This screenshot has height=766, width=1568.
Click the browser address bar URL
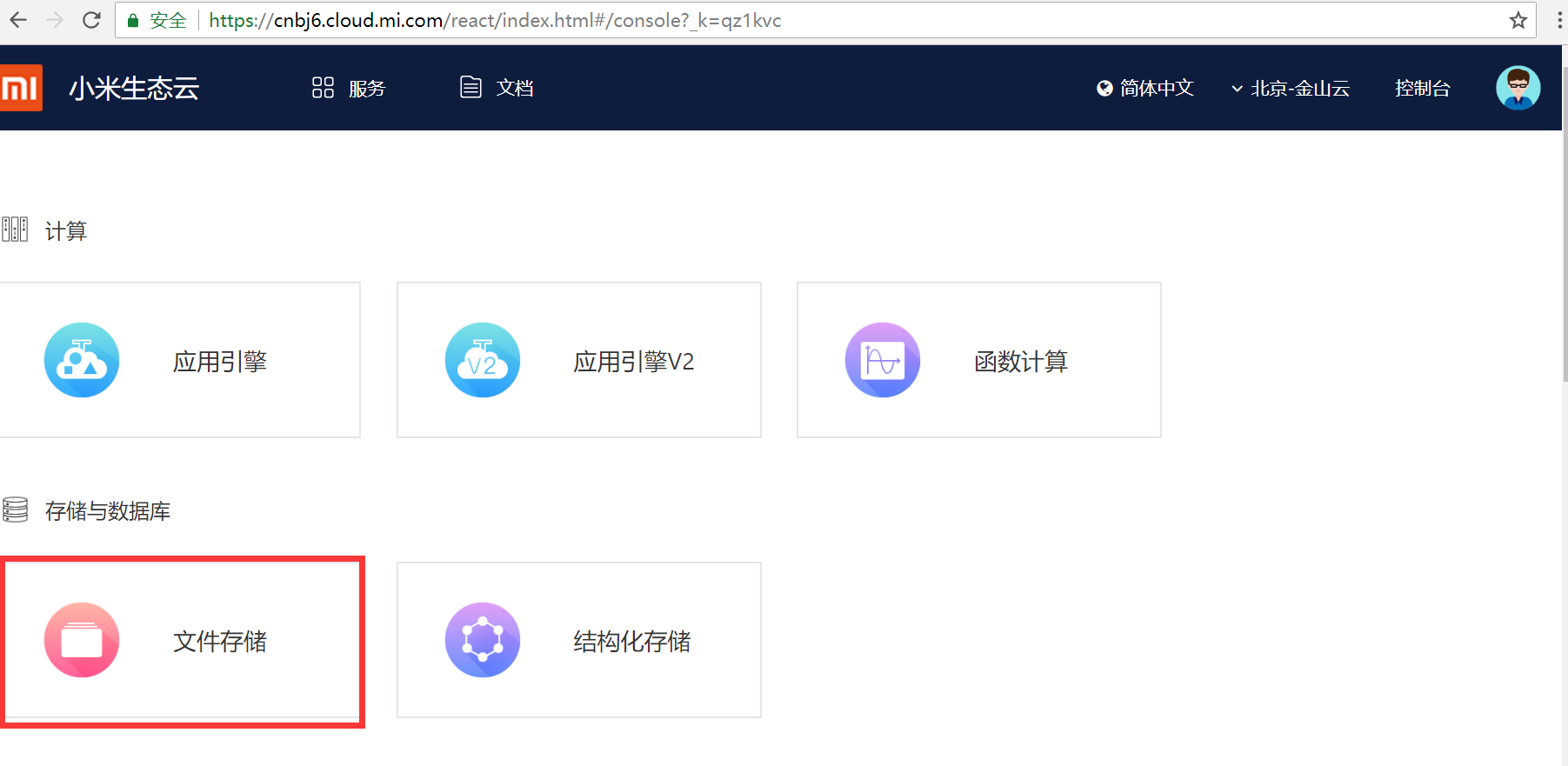click(x=495, y=20)
